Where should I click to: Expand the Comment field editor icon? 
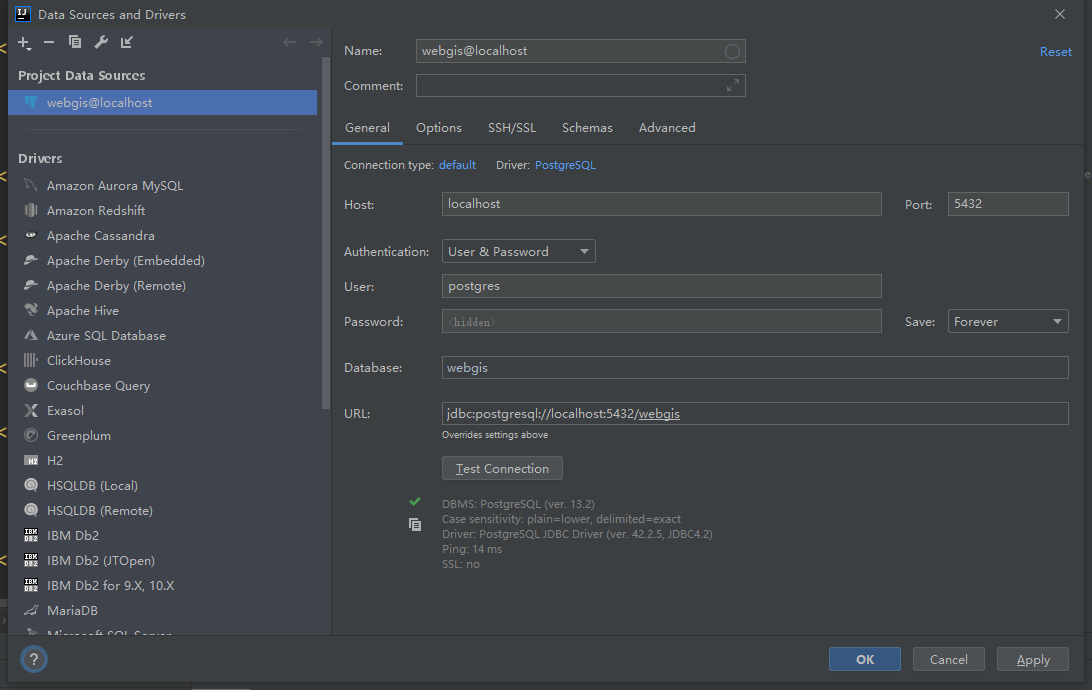tap(733, 85)
